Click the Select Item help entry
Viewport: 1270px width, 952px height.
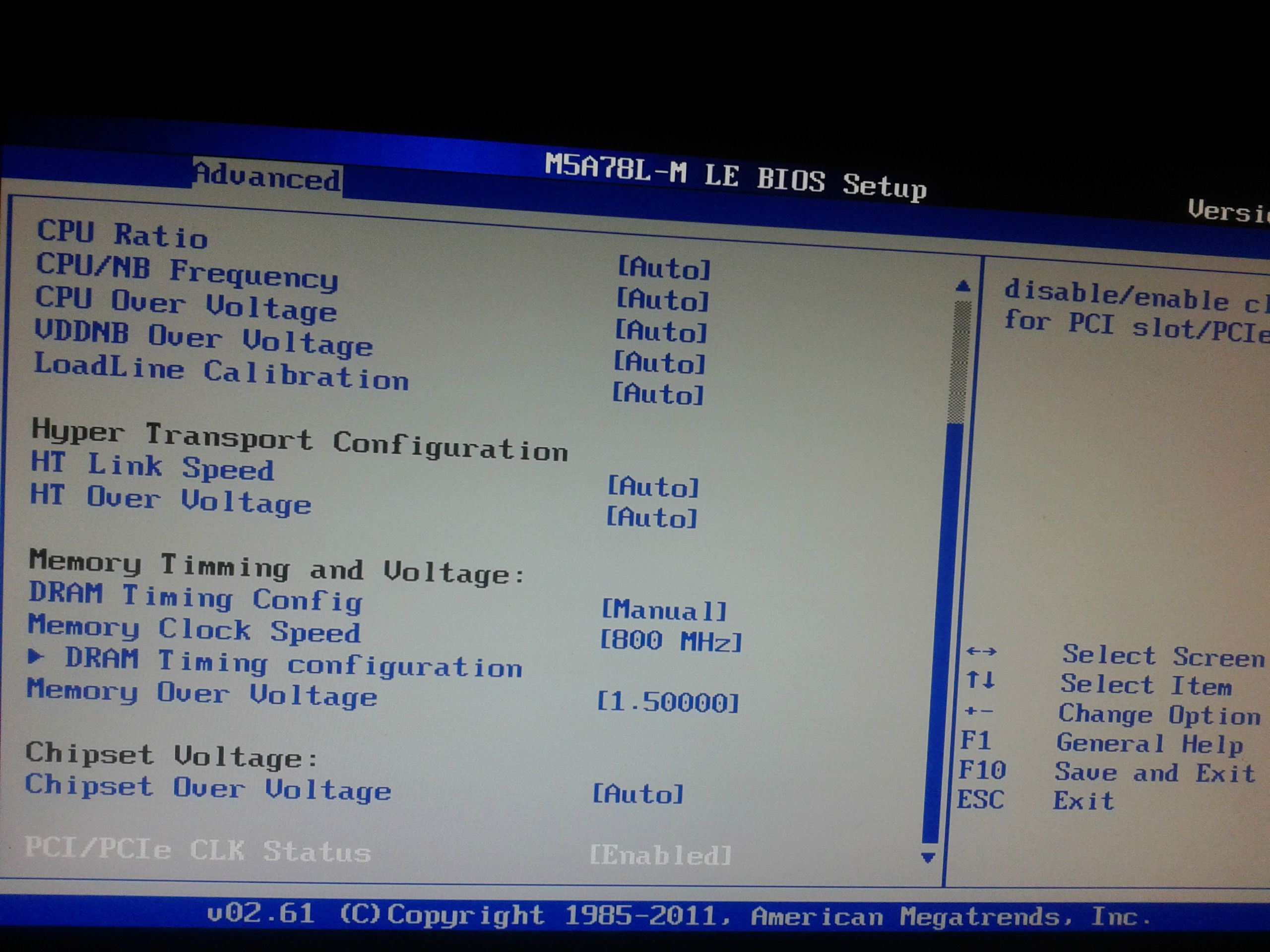(1146, 685)
